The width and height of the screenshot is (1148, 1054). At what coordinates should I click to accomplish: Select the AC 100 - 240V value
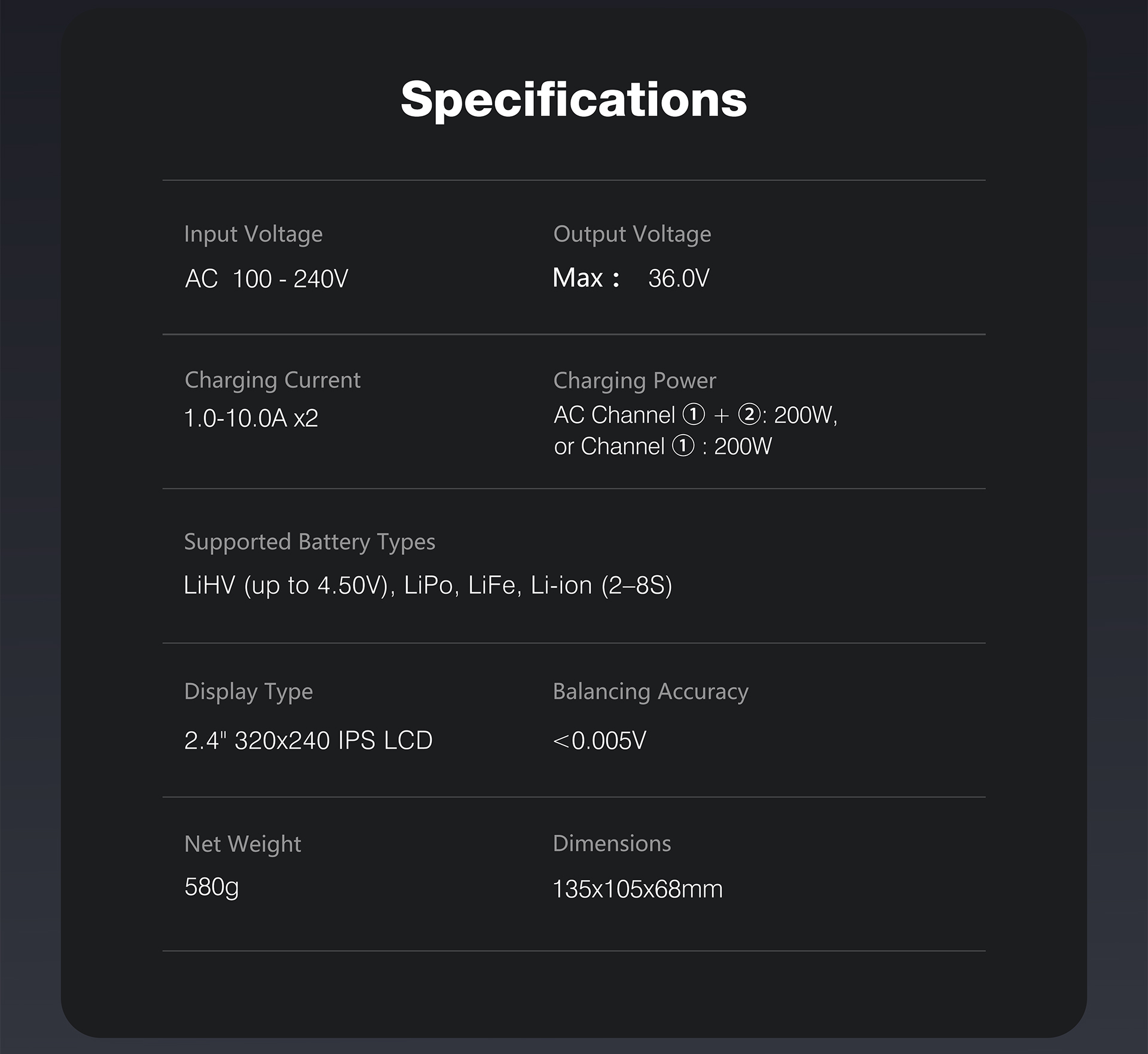pos(267,279)
